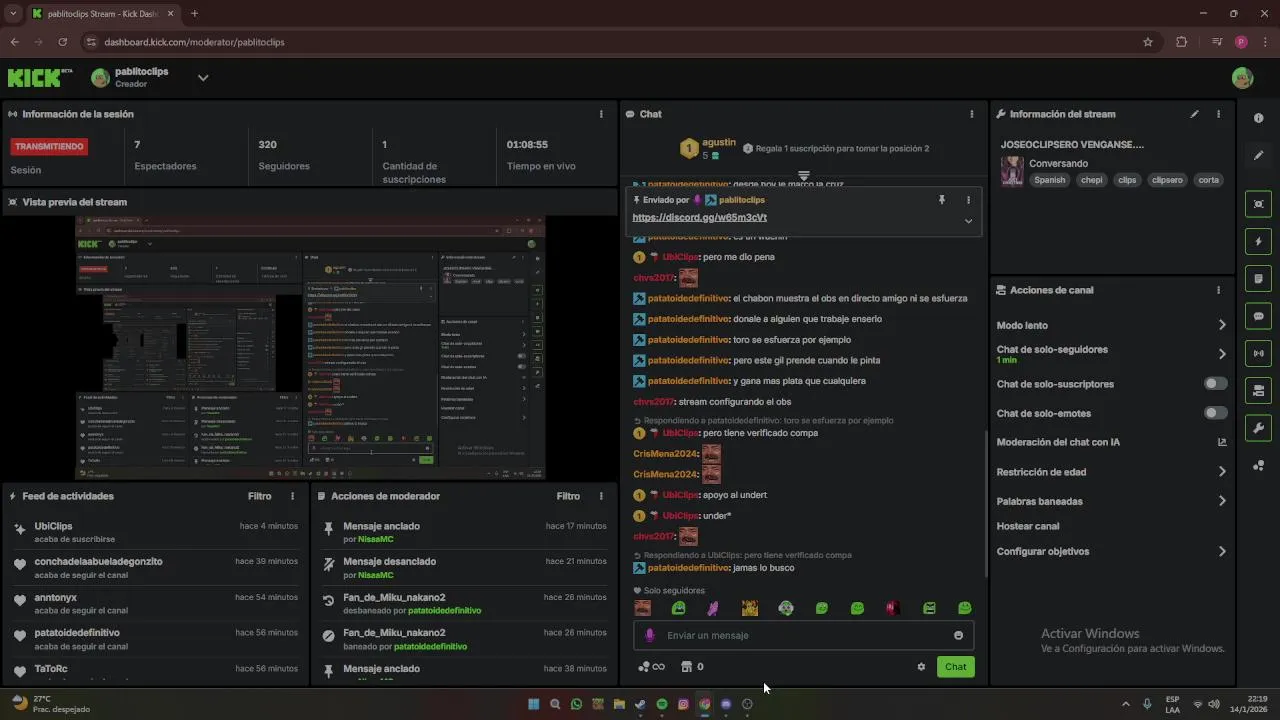Open a new browser tab
1280x720 pixels.
[x=194, y=13]
